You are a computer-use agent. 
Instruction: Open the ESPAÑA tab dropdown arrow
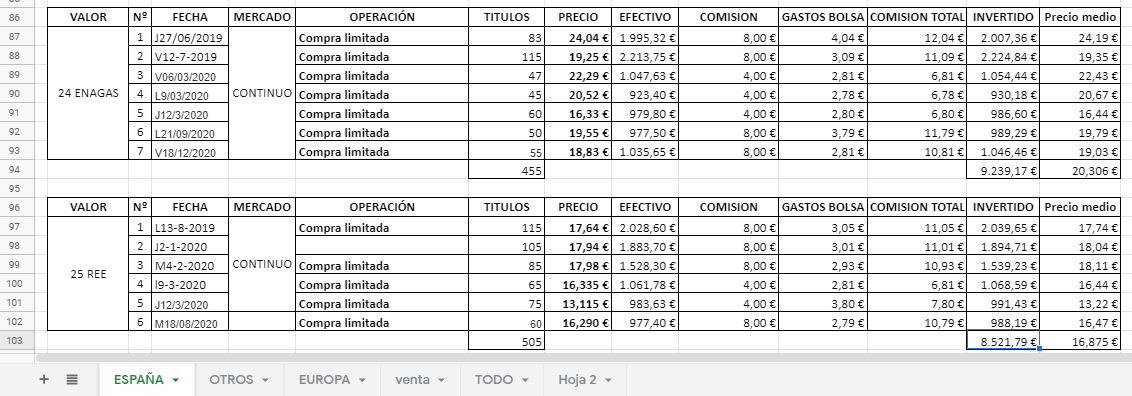(175, 380)
